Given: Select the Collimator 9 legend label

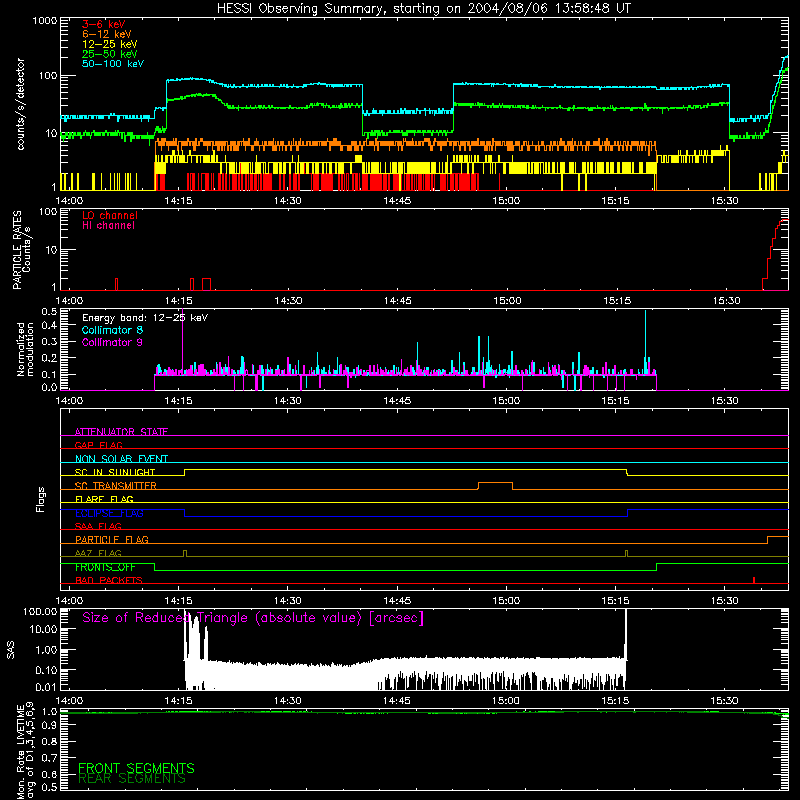Looking at the screenshot, I should [x=112, y=342].
